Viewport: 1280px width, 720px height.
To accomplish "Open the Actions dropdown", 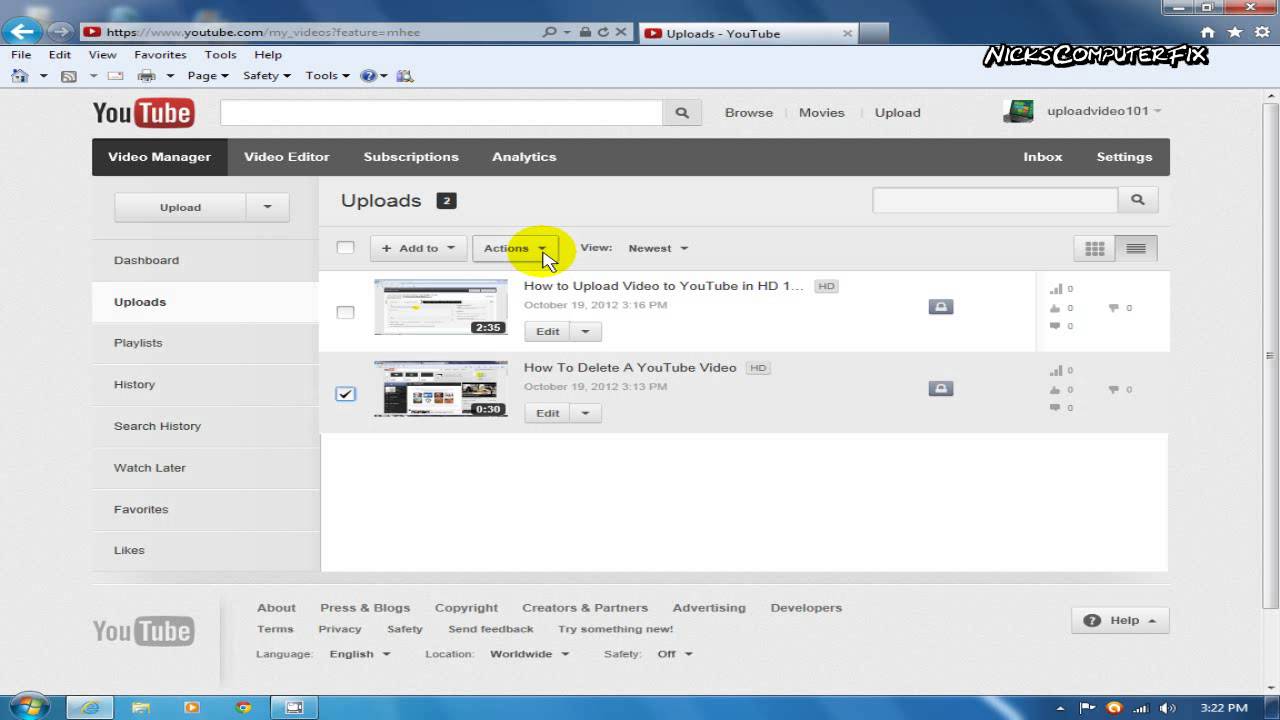I will coord(515,248).
